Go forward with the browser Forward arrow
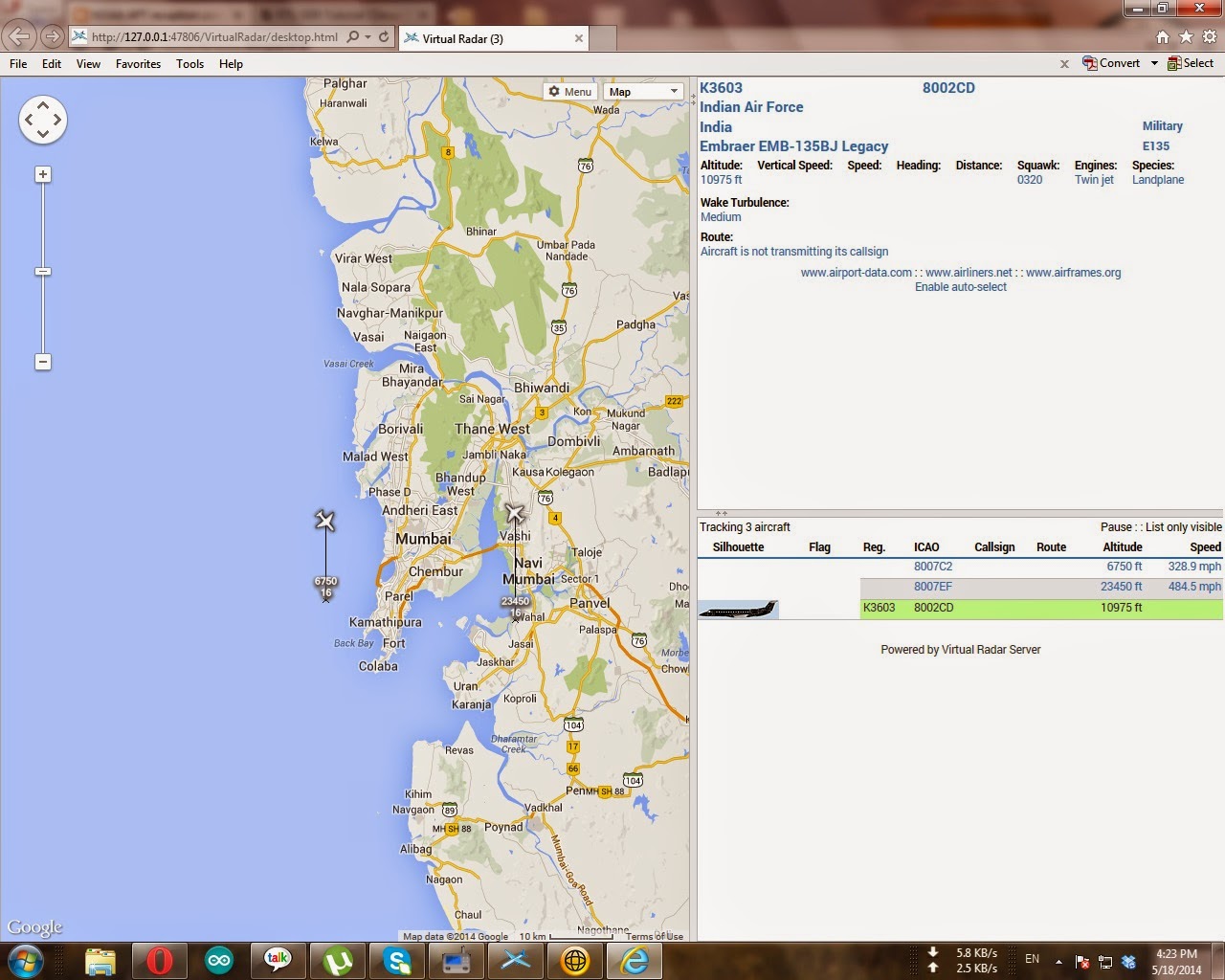This screenshot has width=1225, height=980. [52, 37]
